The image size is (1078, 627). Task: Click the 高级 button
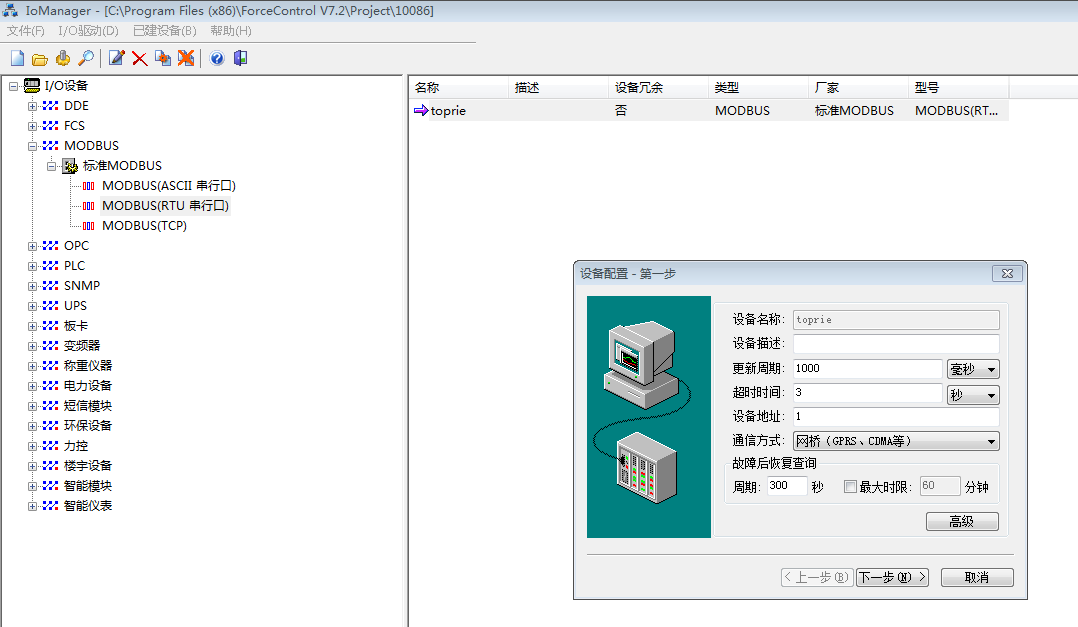(962, 521)
